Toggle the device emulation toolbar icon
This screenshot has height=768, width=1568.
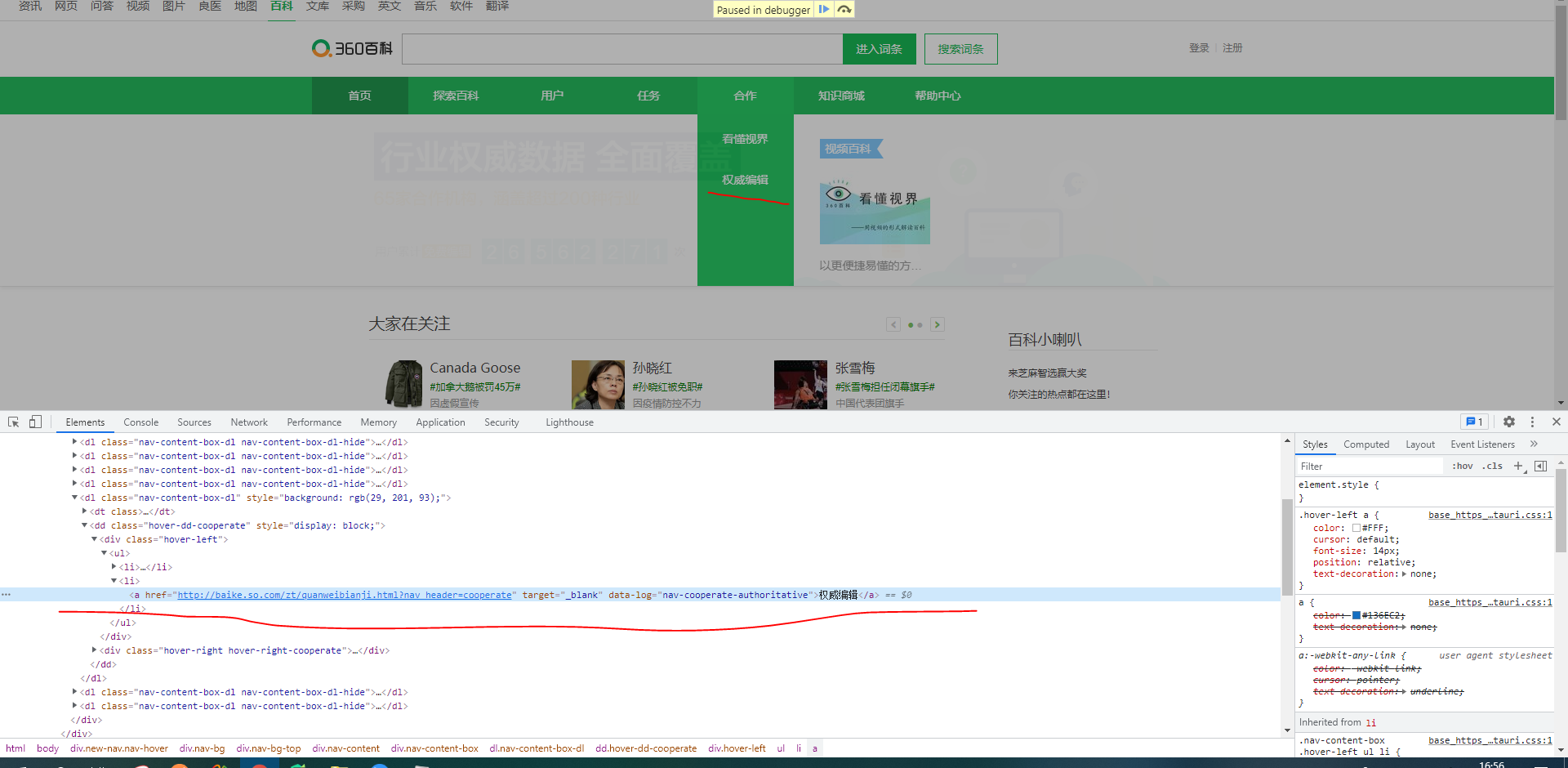tap(34, 422)
